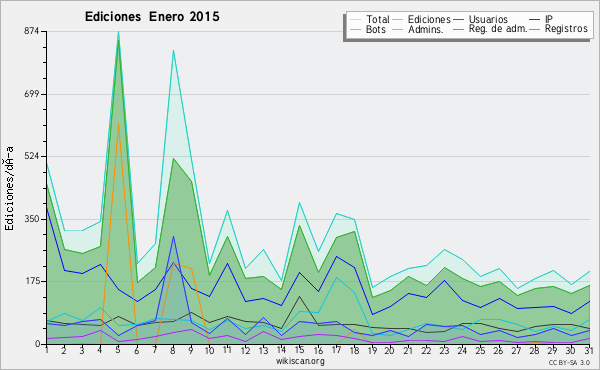Click the y-axis value 0
This screenshot has height=370, width=600.
(37, 344)
